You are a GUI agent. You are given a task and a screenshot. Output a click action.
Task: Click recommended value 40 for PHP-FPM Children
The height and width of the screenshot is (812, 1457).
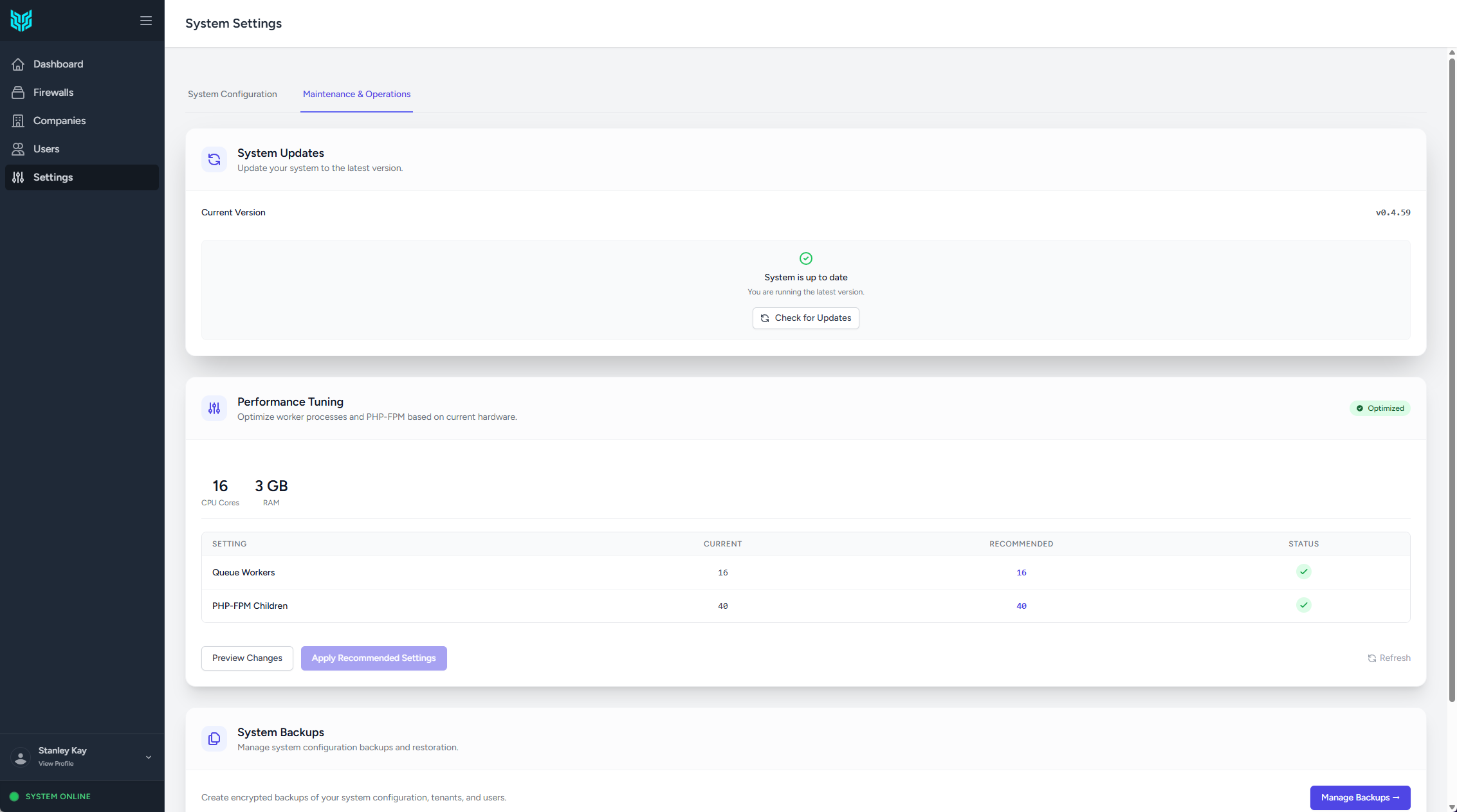point(1022,606)
